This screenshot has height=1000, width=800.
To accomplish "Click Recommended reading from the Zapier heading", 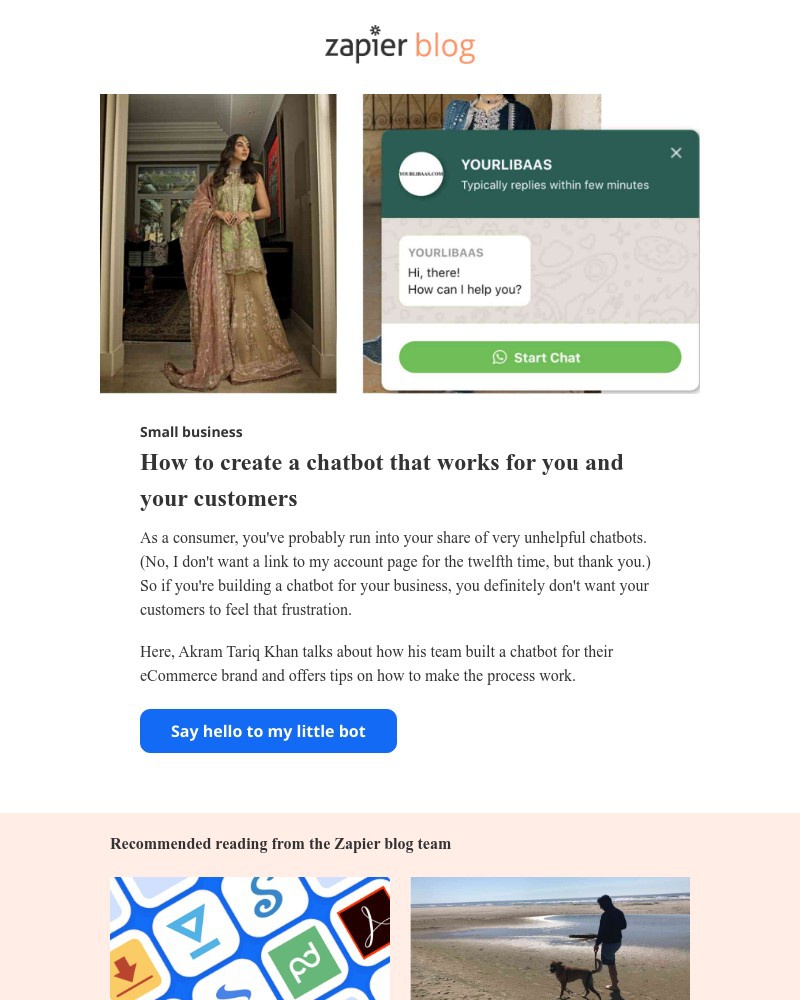I will click(281, 844).
